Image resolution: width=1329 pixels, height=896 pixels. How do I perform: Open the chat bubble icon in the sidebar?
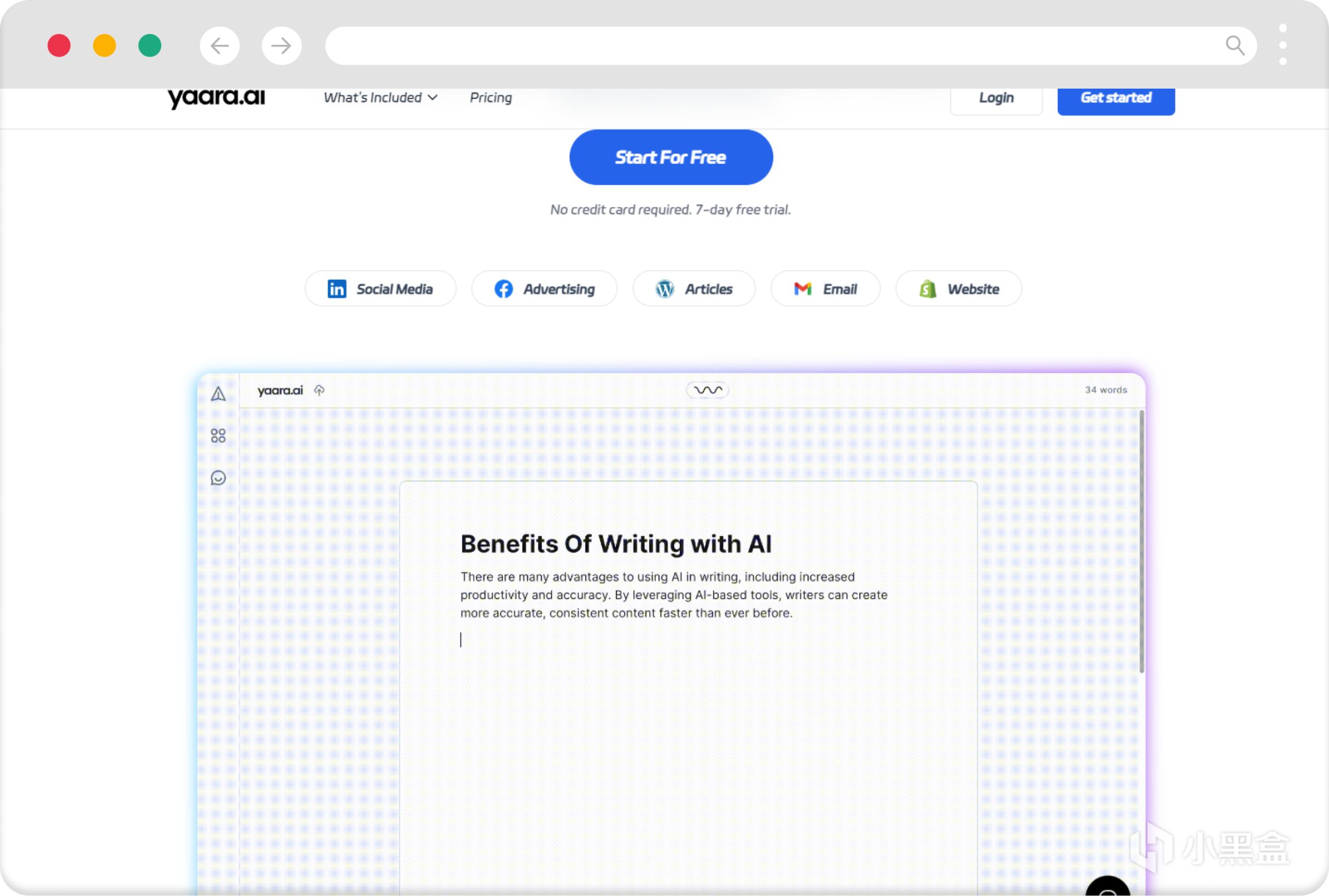[x=218, y=478]
